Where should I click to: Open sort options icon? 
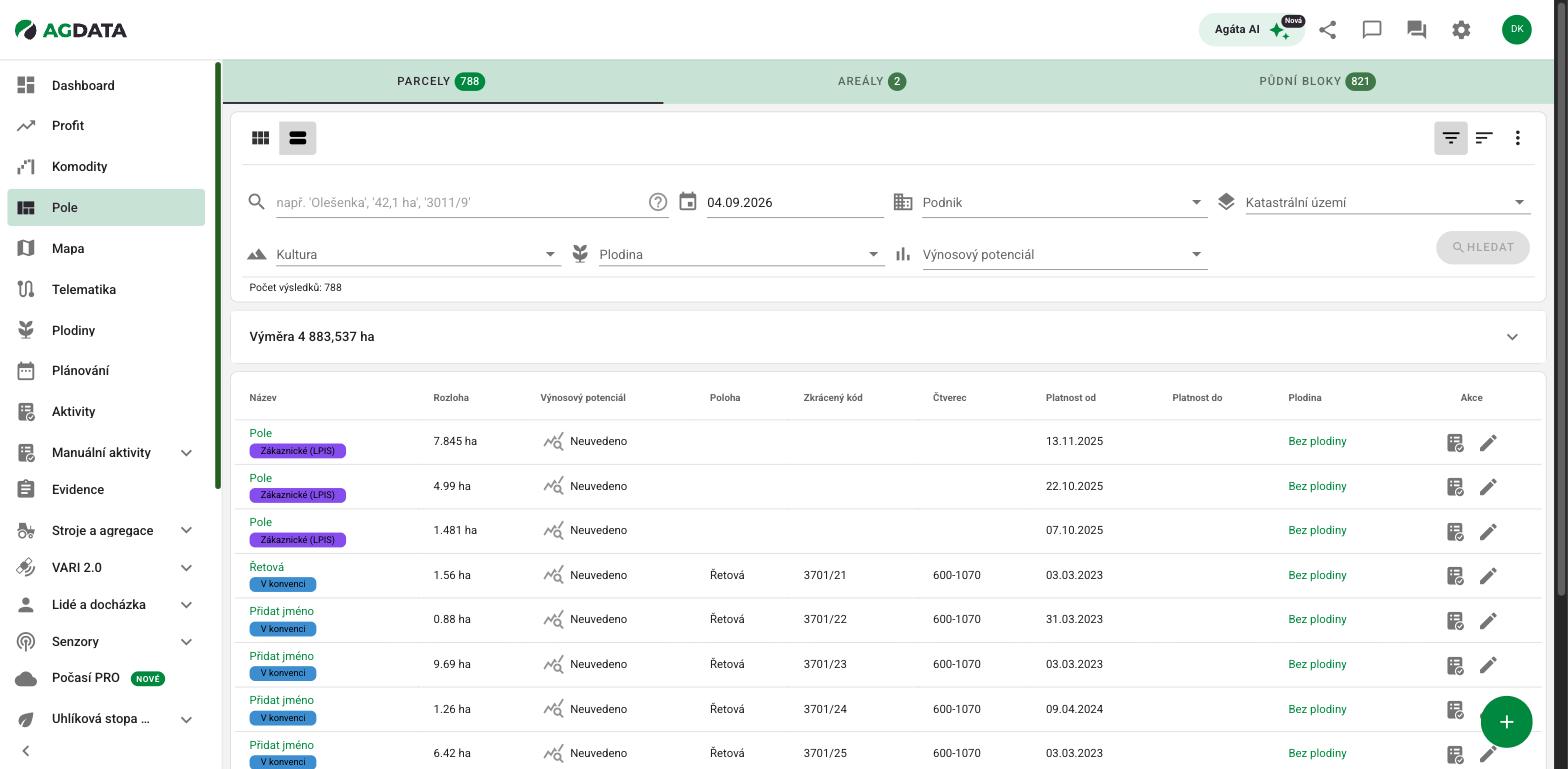(x=1484, y=138)
